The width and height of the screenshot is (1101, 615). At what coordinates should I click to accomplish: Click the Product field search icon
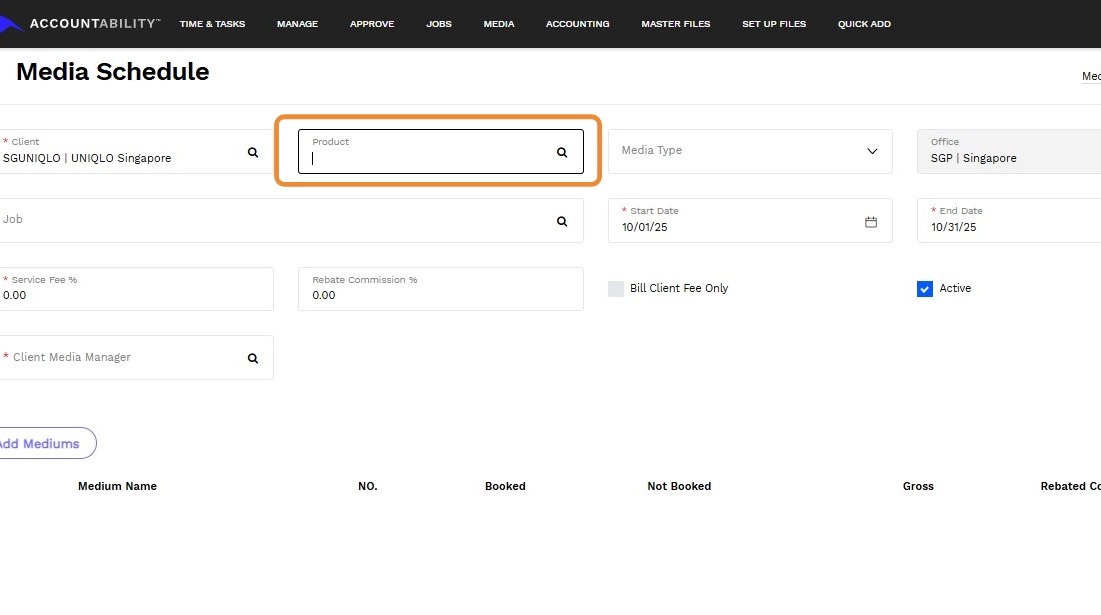(562, 152)
